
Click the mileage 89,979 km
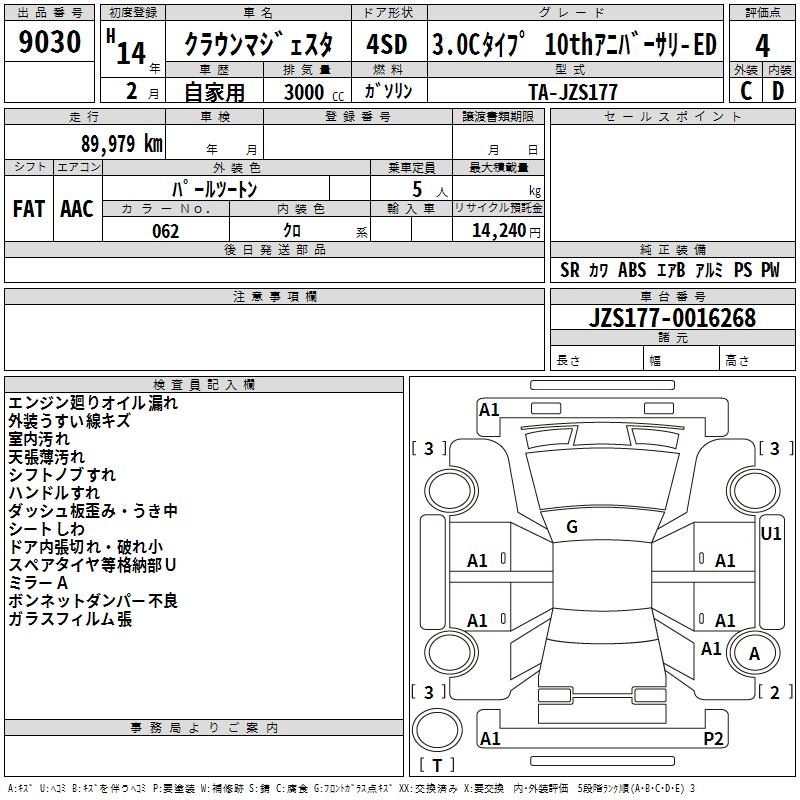pyautogui.click(x=122, y=143)
